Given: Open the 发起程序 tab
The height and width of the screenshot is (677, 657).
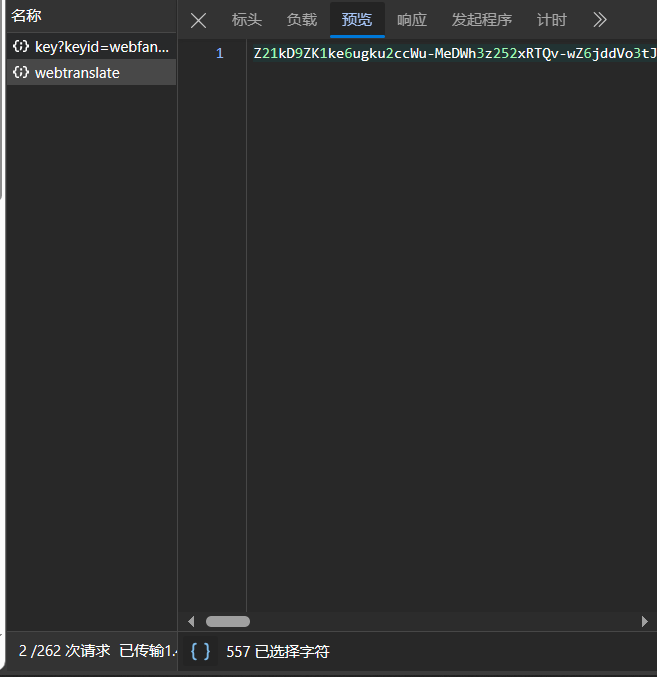Looking at the screenshot, I should [481, 20].
